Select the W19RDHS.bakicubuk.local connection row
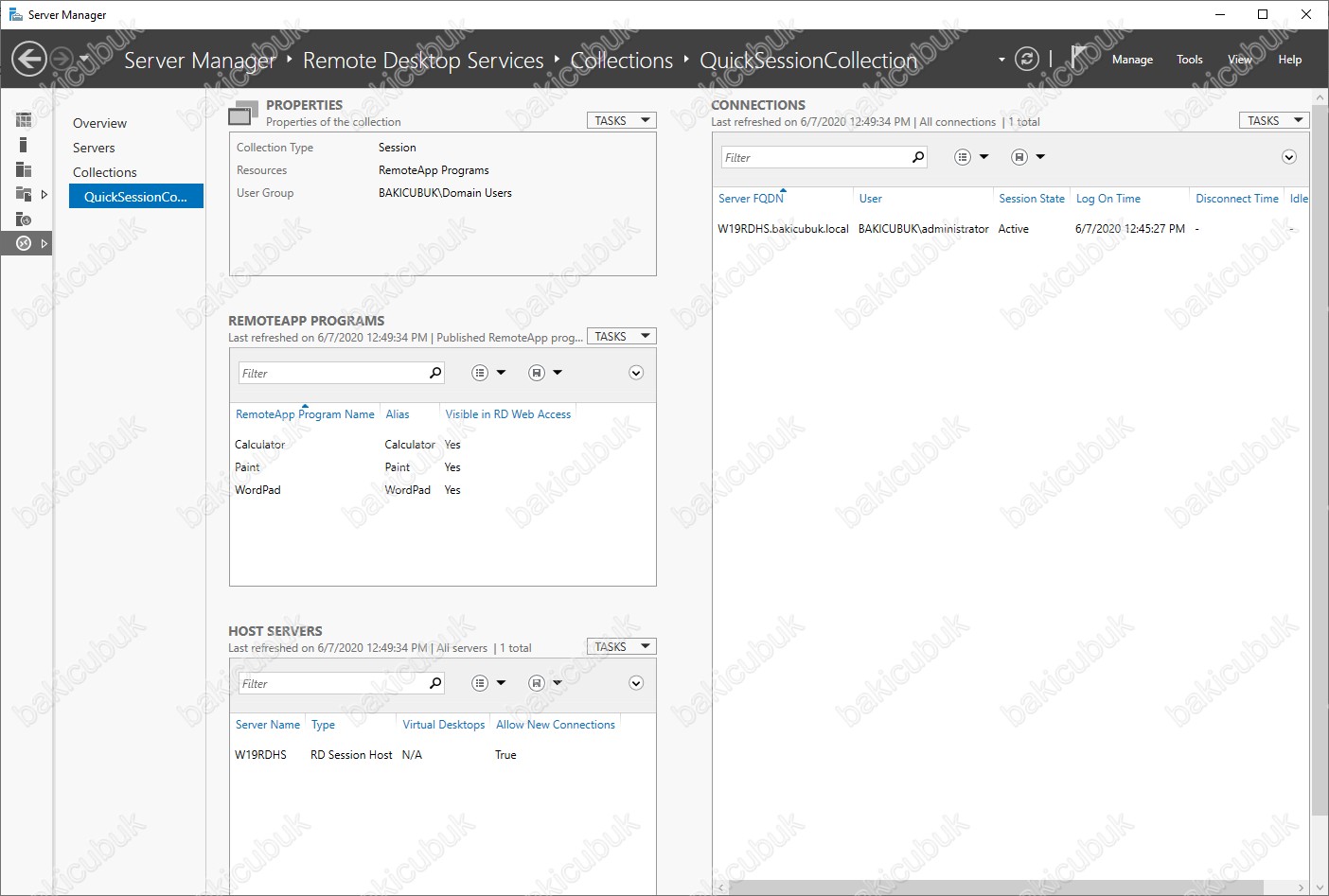Screen dimensions: 1329x896 click(1011, 229)
